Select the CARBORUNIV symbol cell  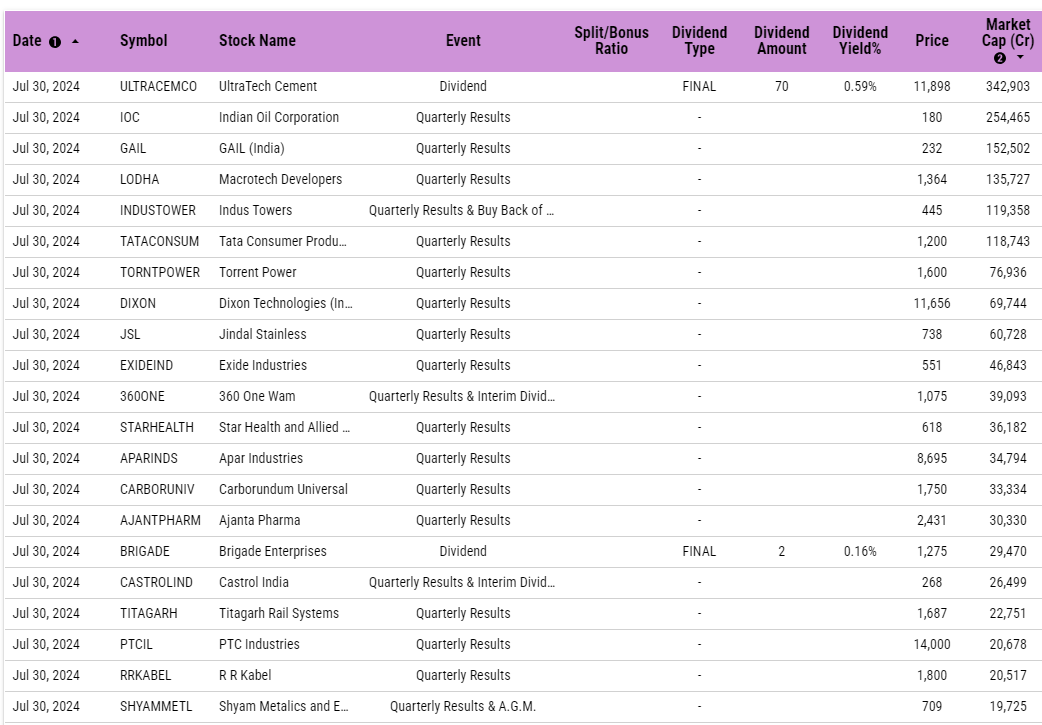pyautogui.click(x=157, y=490)
